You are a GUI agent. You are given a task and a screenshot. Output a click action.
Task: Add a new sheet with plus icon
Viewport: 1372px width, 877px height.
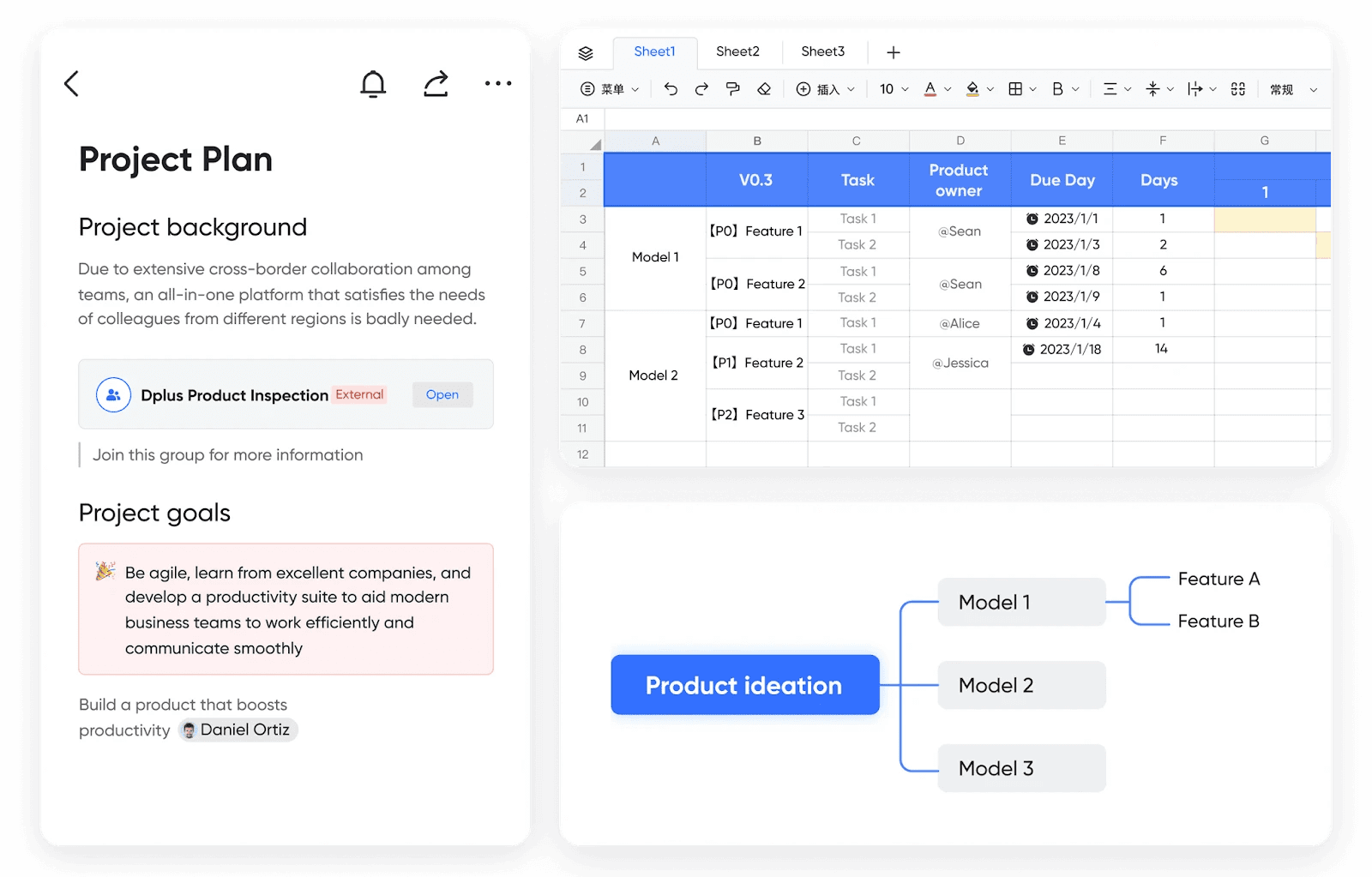894,53
